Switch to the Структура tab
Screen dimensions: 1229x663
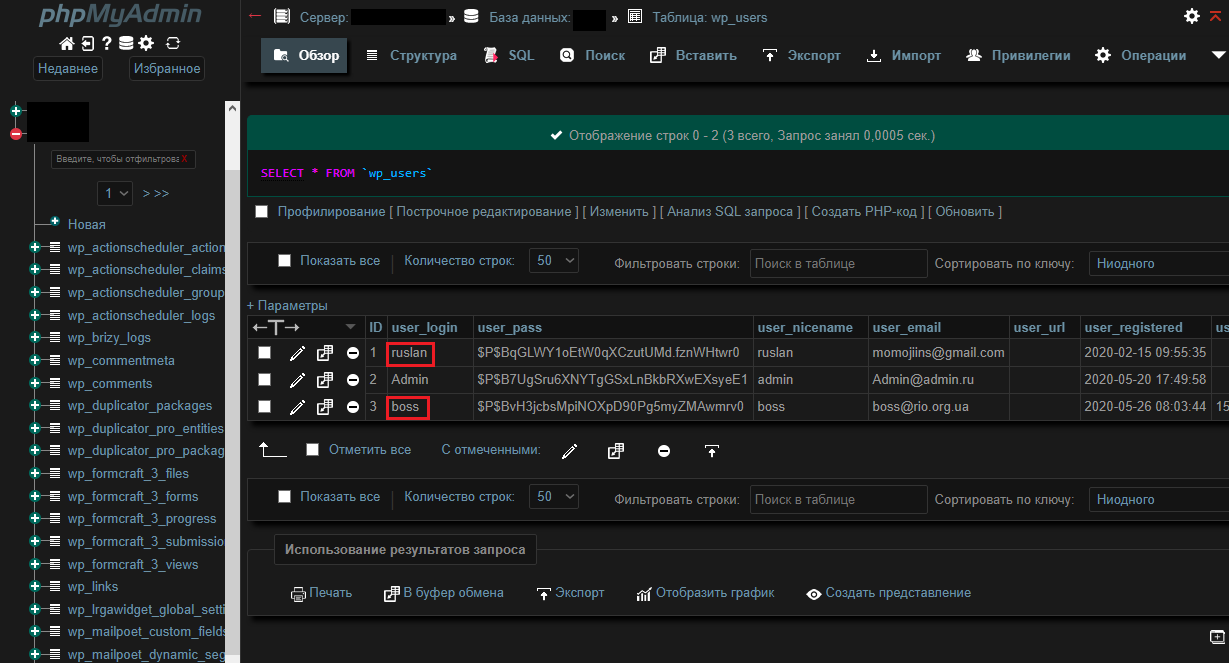pos(411,56)
